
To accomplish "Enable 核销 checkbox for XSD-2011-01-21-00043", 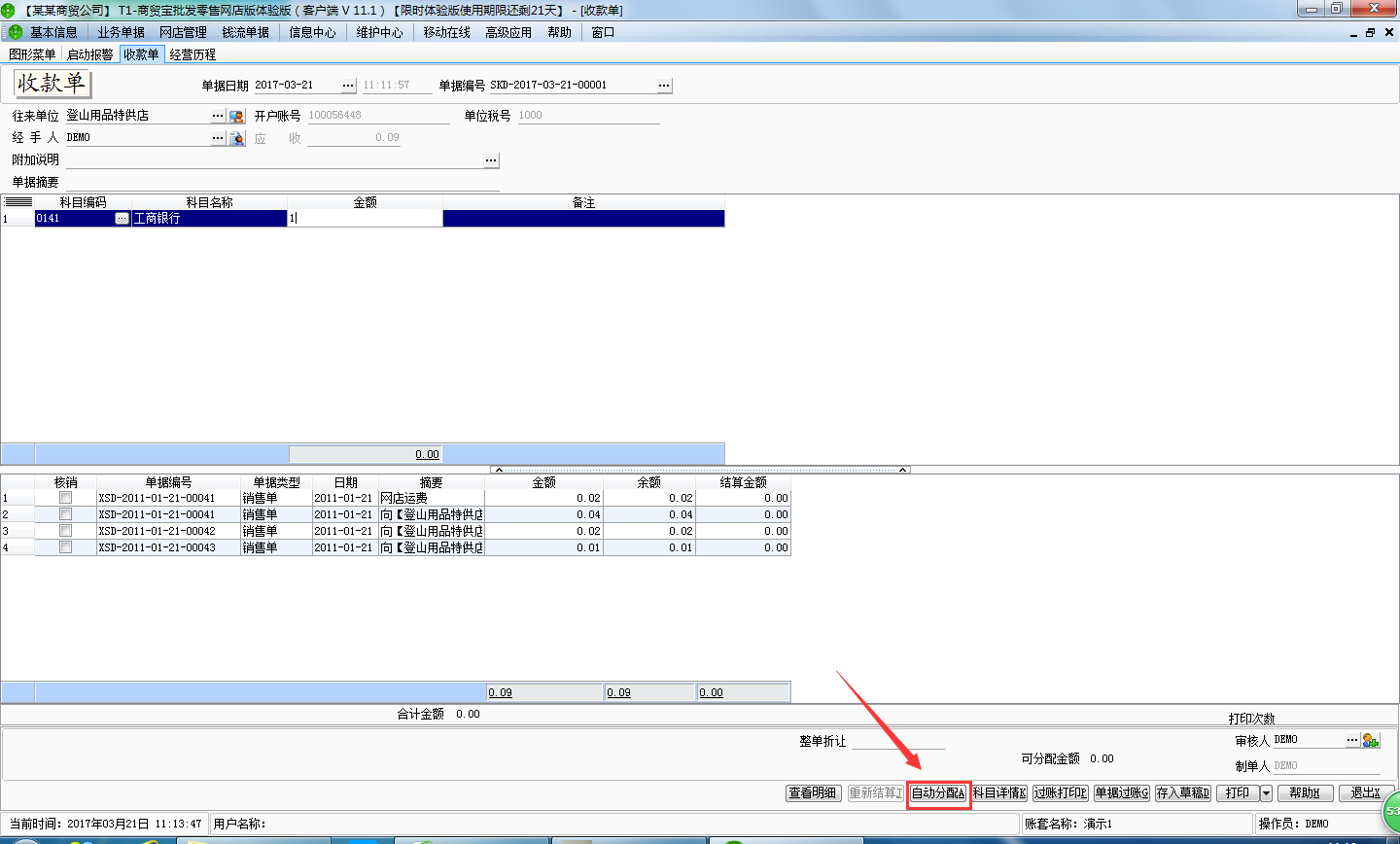I will [x=65, y=547].
